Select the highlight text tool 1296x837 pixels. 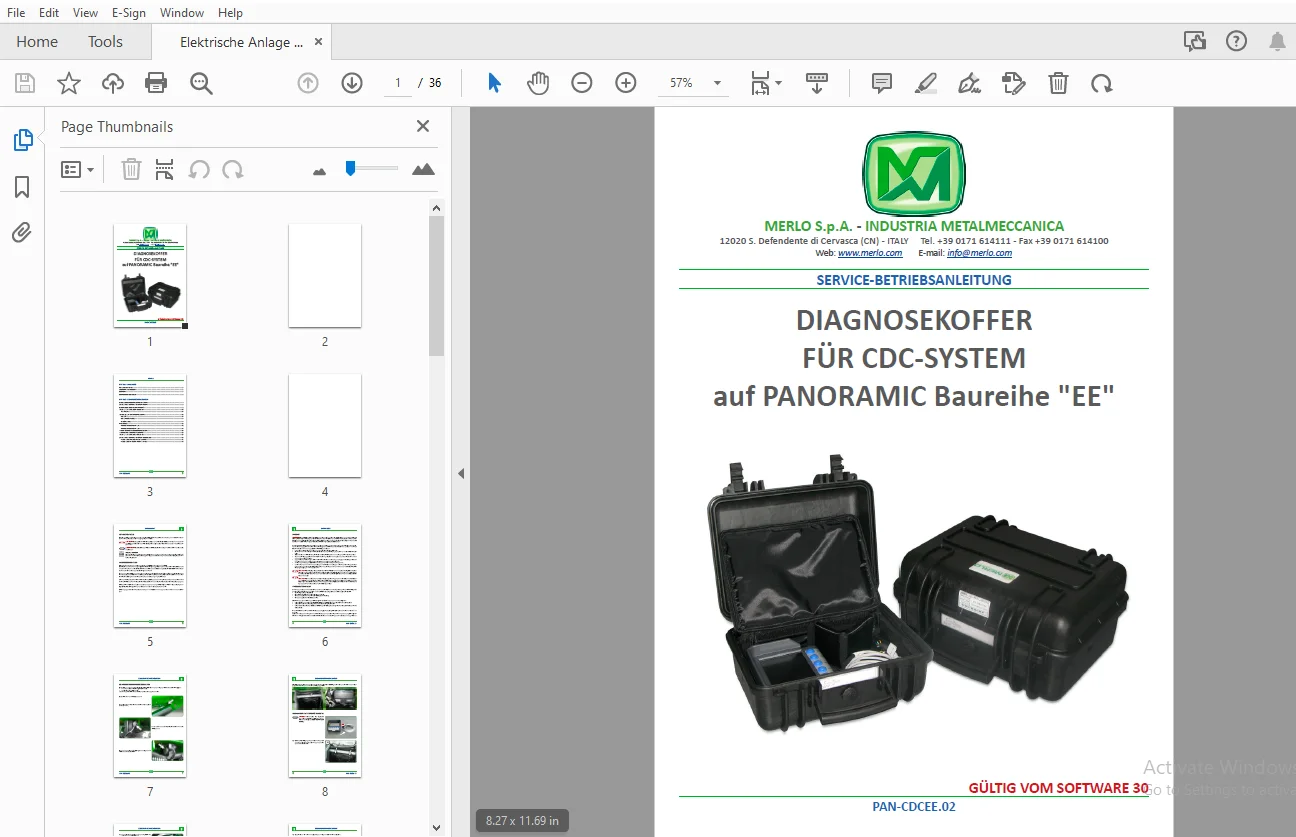pyautogui.click(x=925, y=83)
